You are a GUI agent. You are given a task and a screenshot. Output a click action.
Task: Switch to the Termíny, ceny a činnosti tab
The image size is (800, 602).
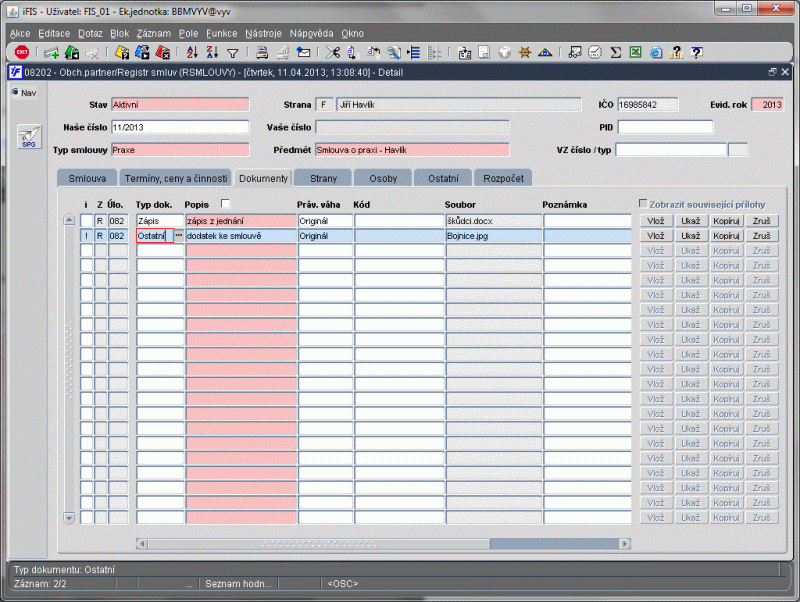pyautogui.click(x=176, y=178)
